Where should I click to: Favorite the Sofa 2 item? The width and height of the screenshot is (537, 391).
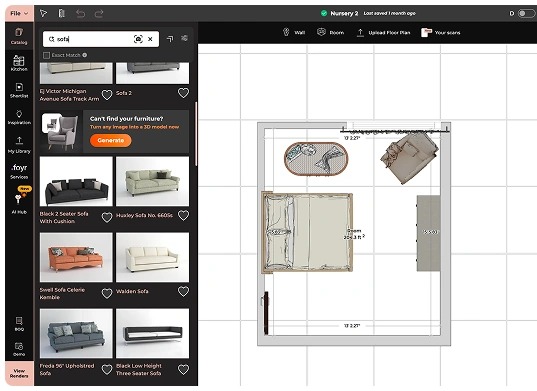pyautogui.click(x=183, y=93)
